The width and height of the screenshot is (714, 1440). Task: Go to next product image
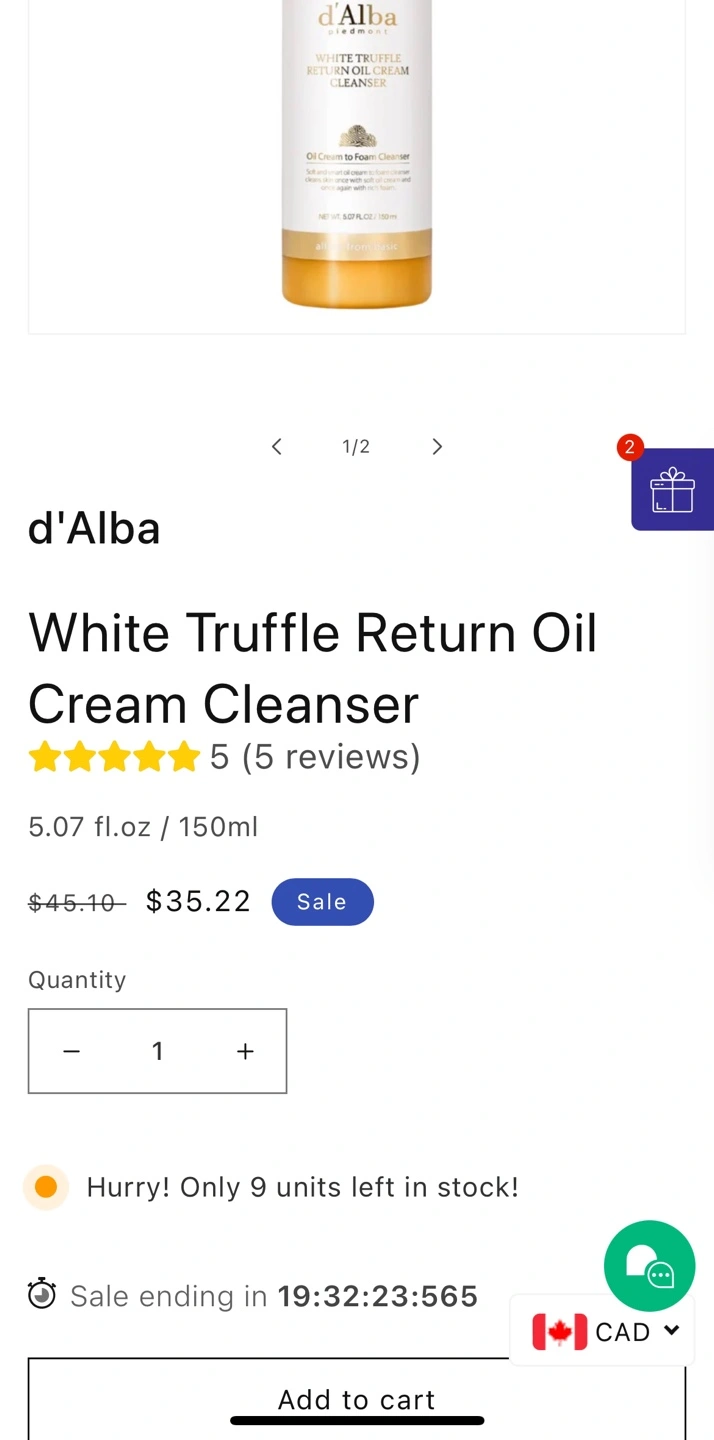click(437, 447)
